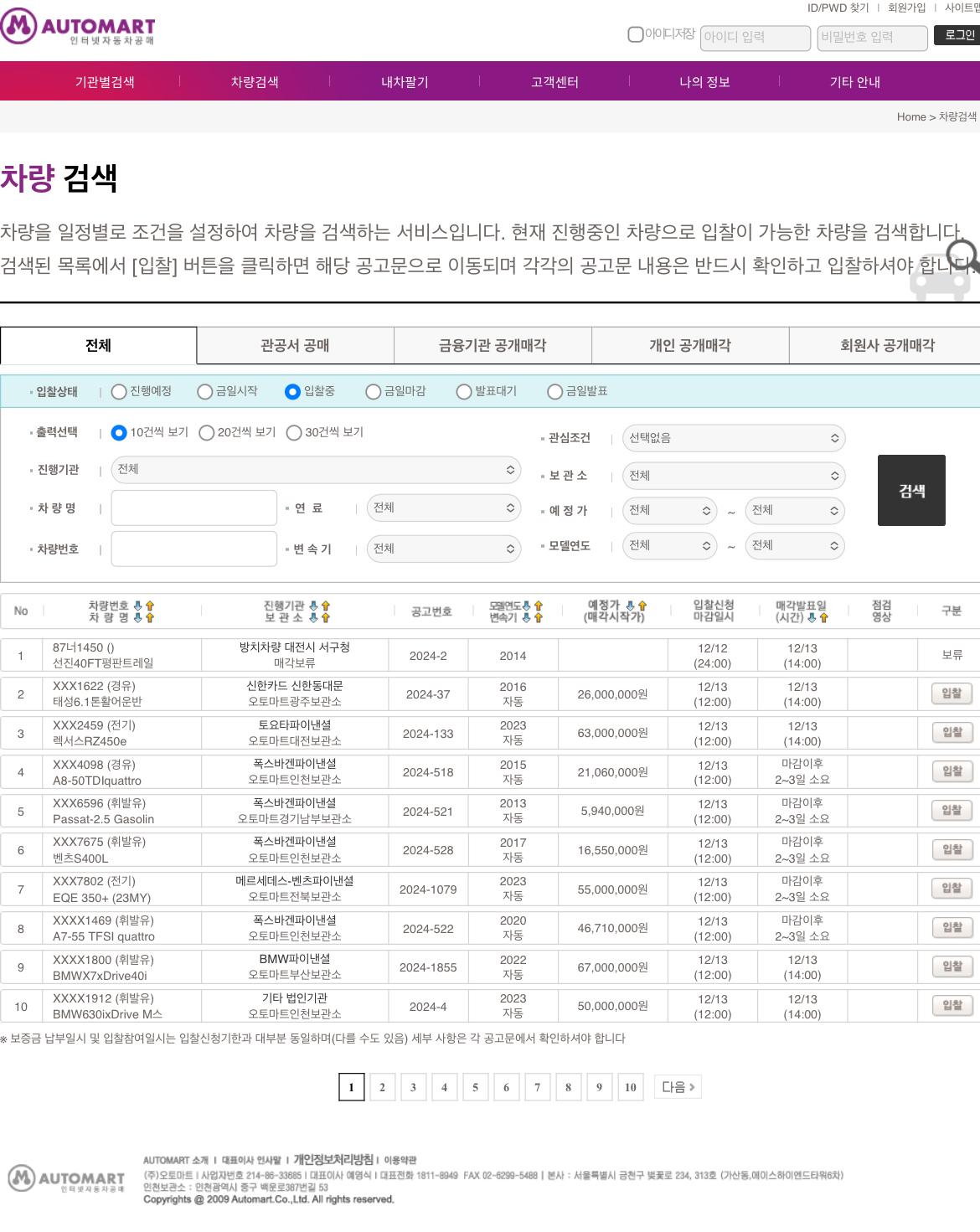Click 입찰 button for 태성6.1톤활어운반 row
Viewport: 980px width, 1232px height.
point(952,693)
